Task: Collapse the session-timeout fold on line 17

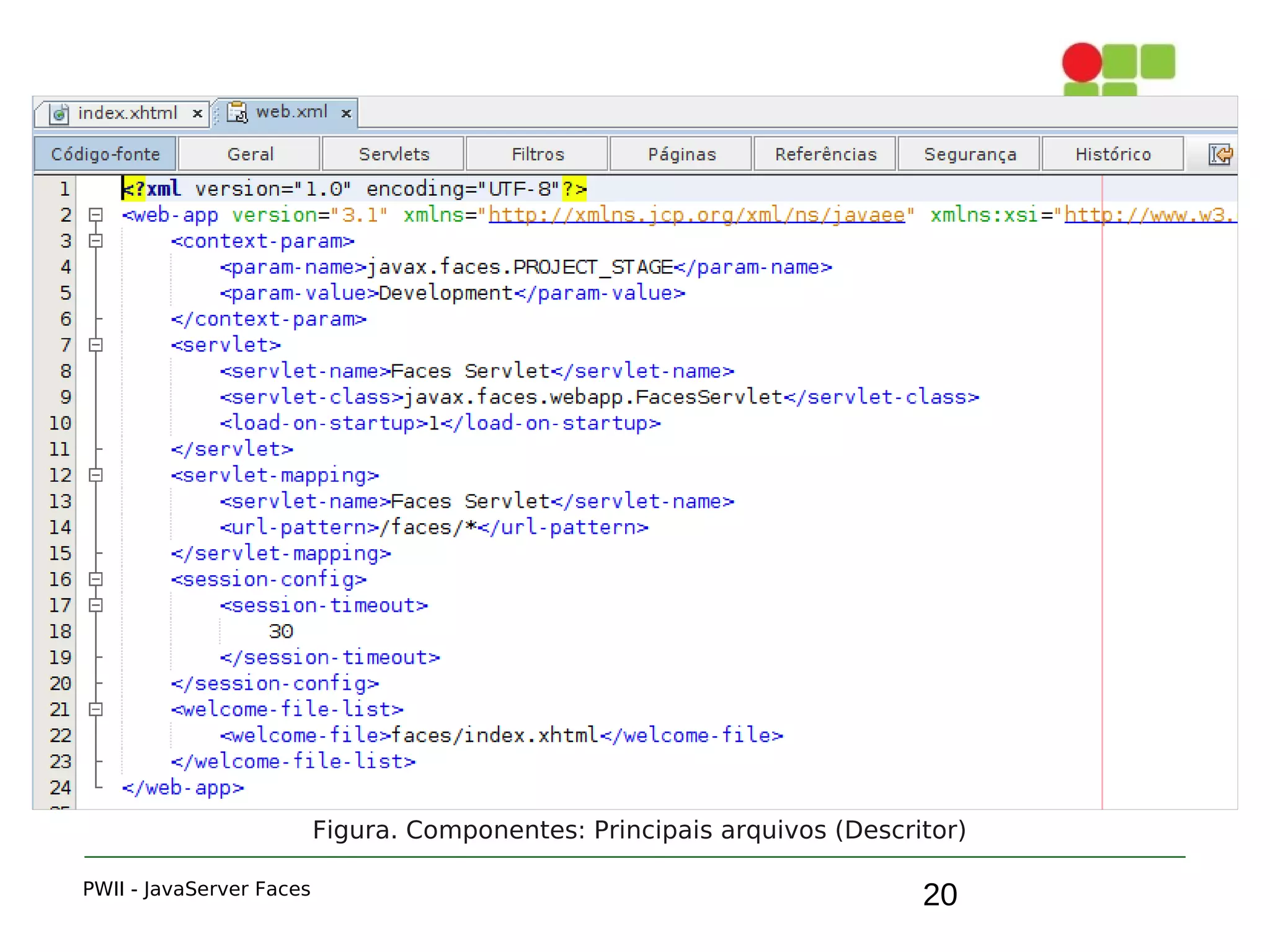Action: (x=95, y=606)
